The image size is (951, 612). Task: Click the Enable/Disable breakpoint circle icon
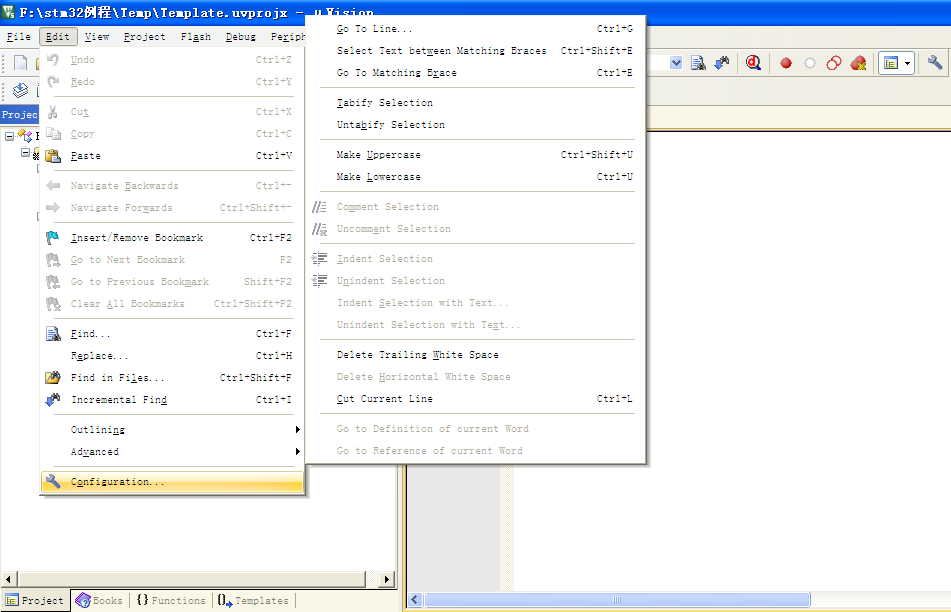pos(810,63)
